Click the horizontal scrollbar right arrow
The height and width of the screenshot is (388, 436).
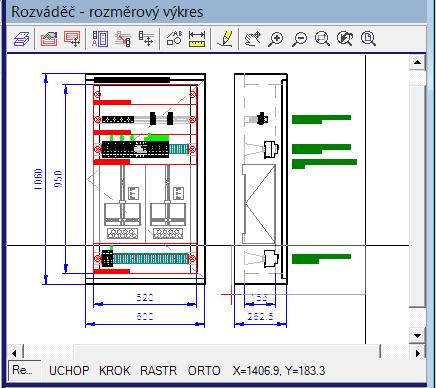(x=418, y=353)
